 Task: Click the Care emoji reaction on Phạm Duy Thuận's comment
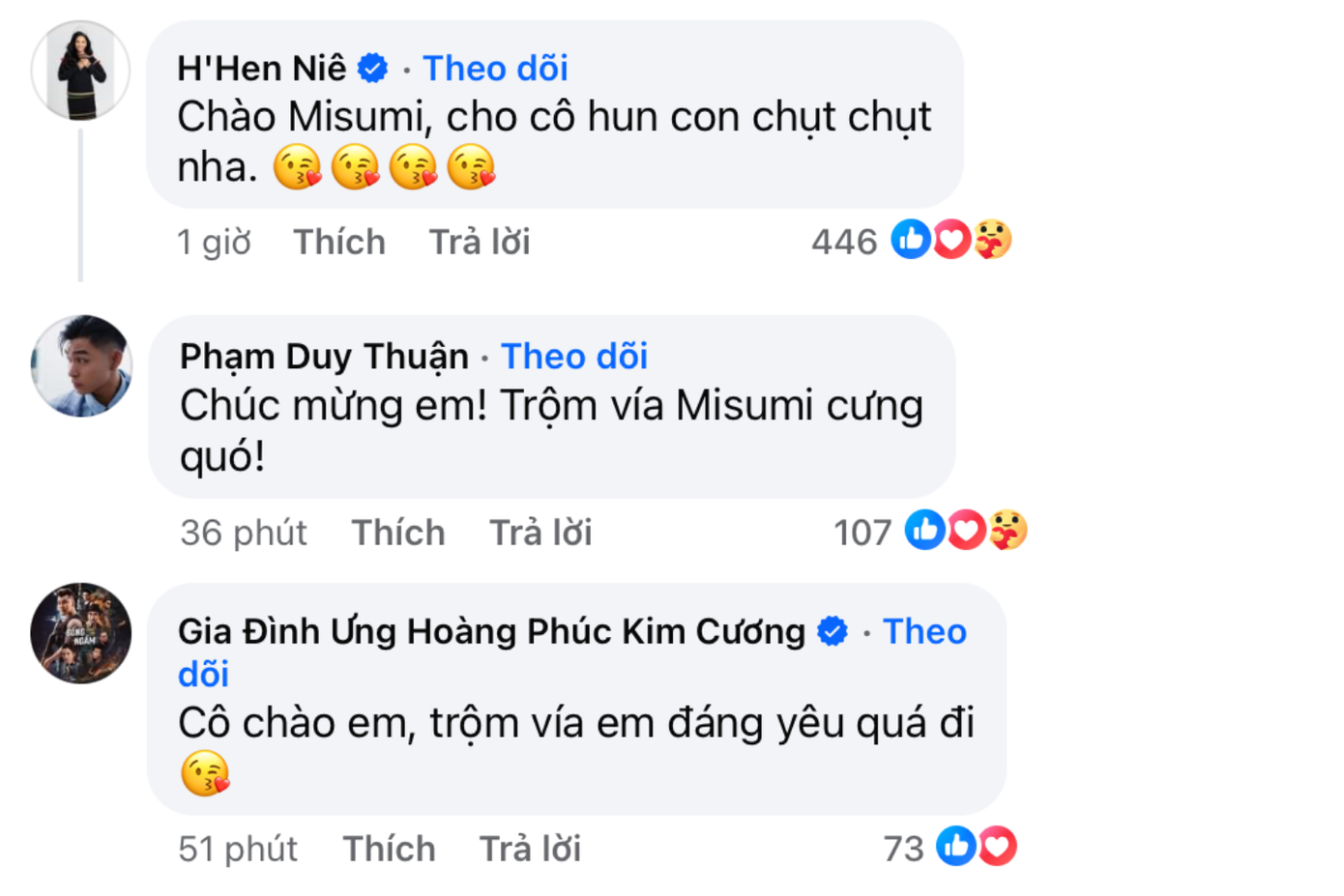[1006, 531]
